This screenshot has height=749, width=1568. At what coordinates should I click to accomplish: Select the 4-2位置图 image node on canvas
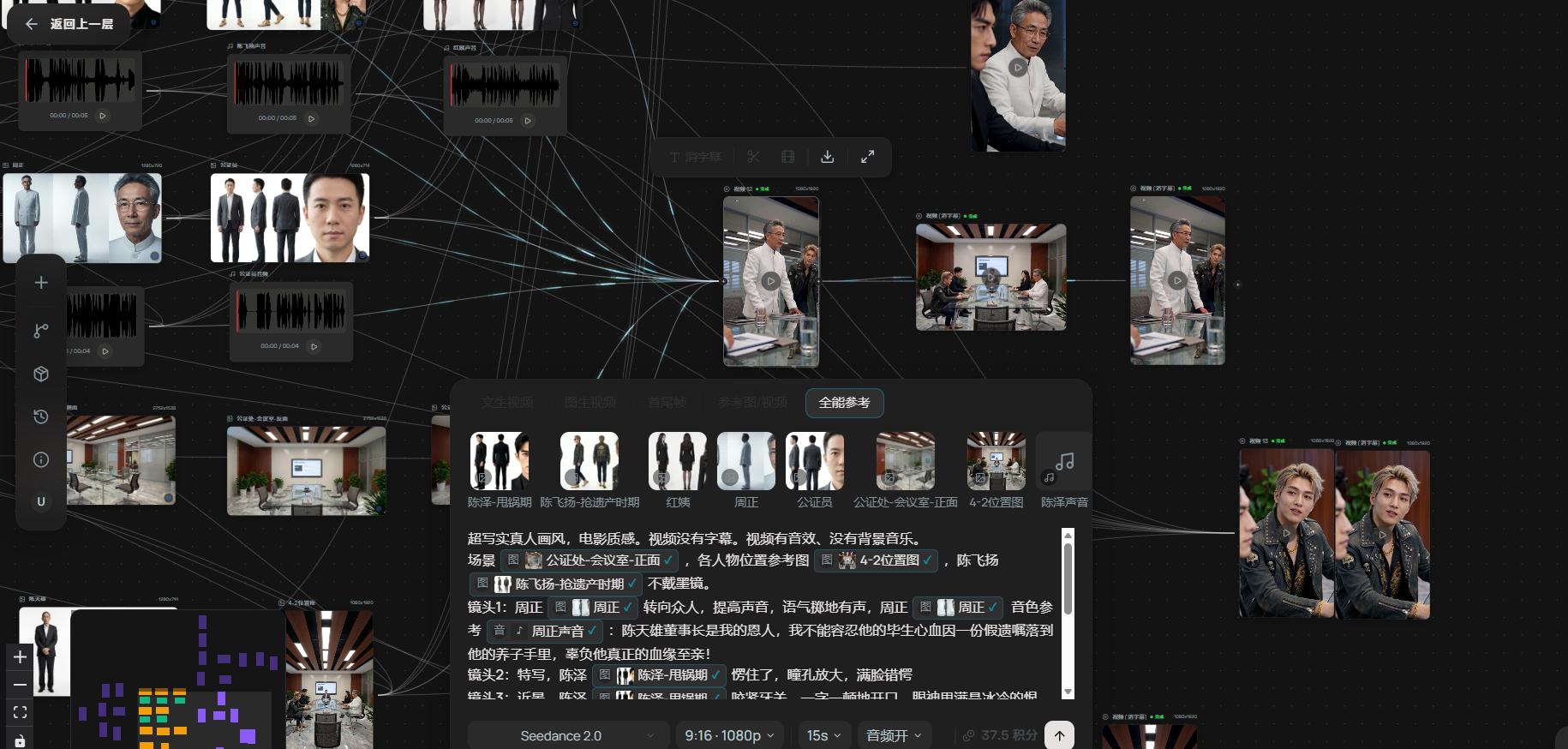[x=329, y=679]
